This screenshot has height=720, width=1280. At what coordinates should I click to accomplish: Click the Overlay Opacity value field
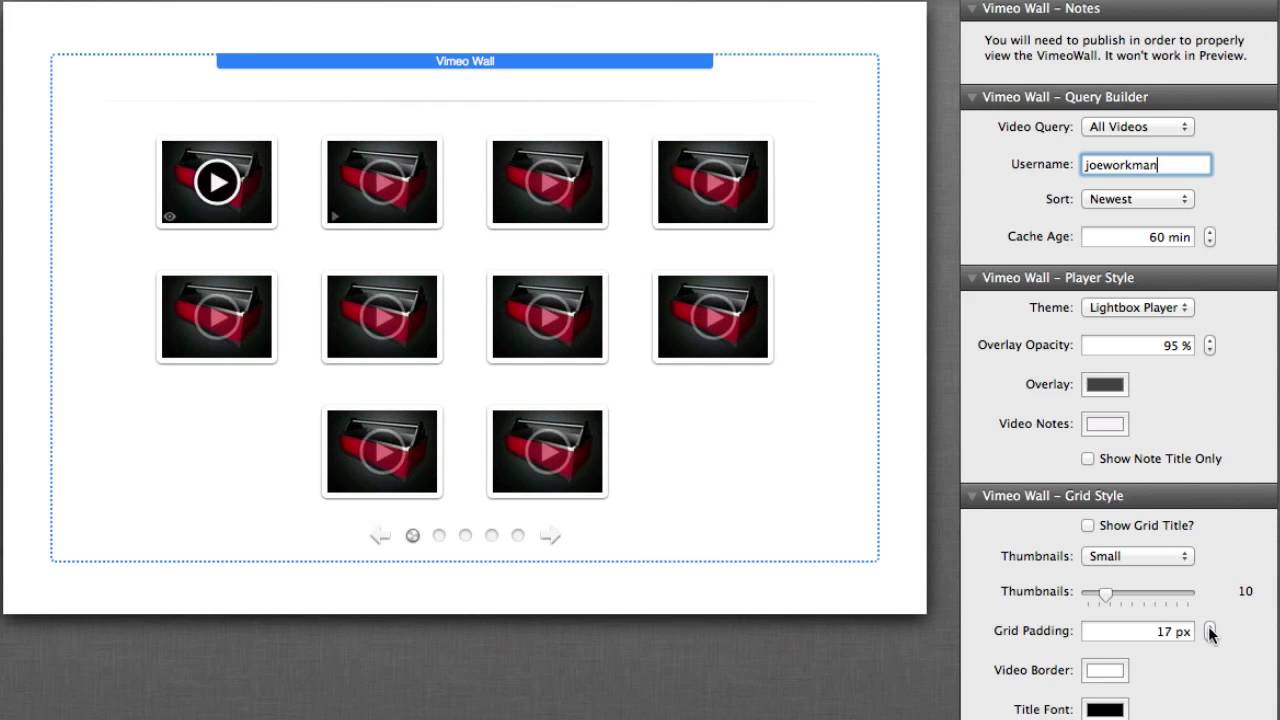1138,345
